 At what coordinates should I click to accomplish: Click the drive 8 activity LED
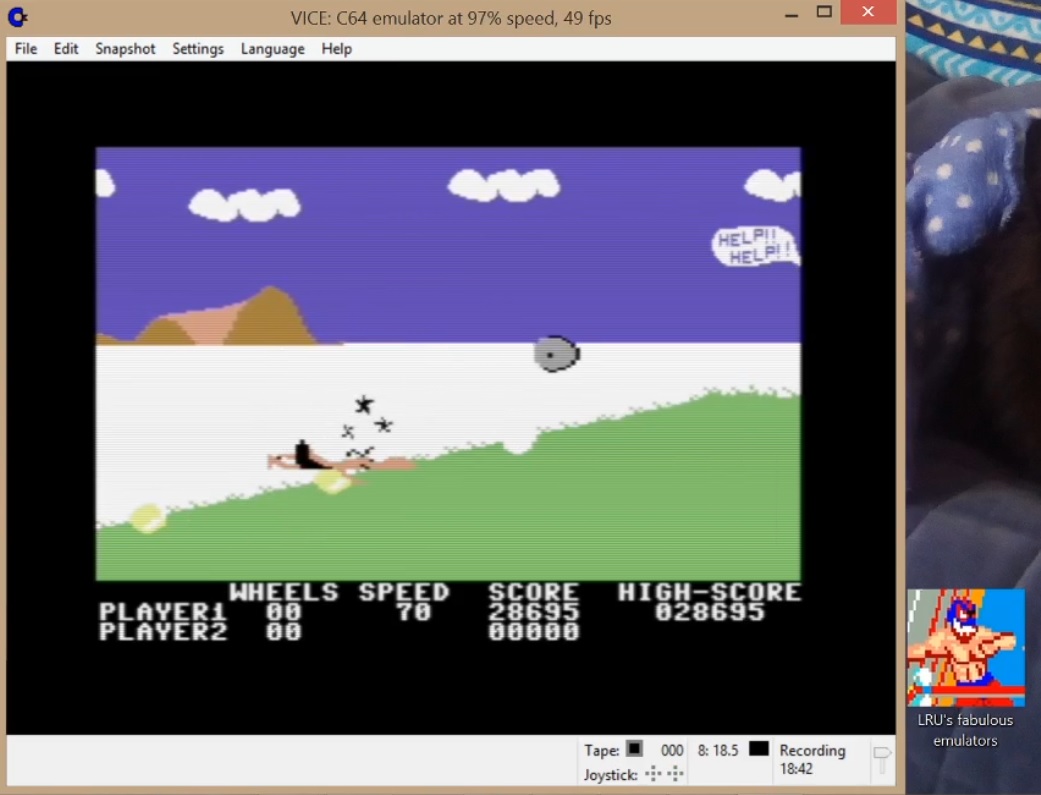[759, 749]
